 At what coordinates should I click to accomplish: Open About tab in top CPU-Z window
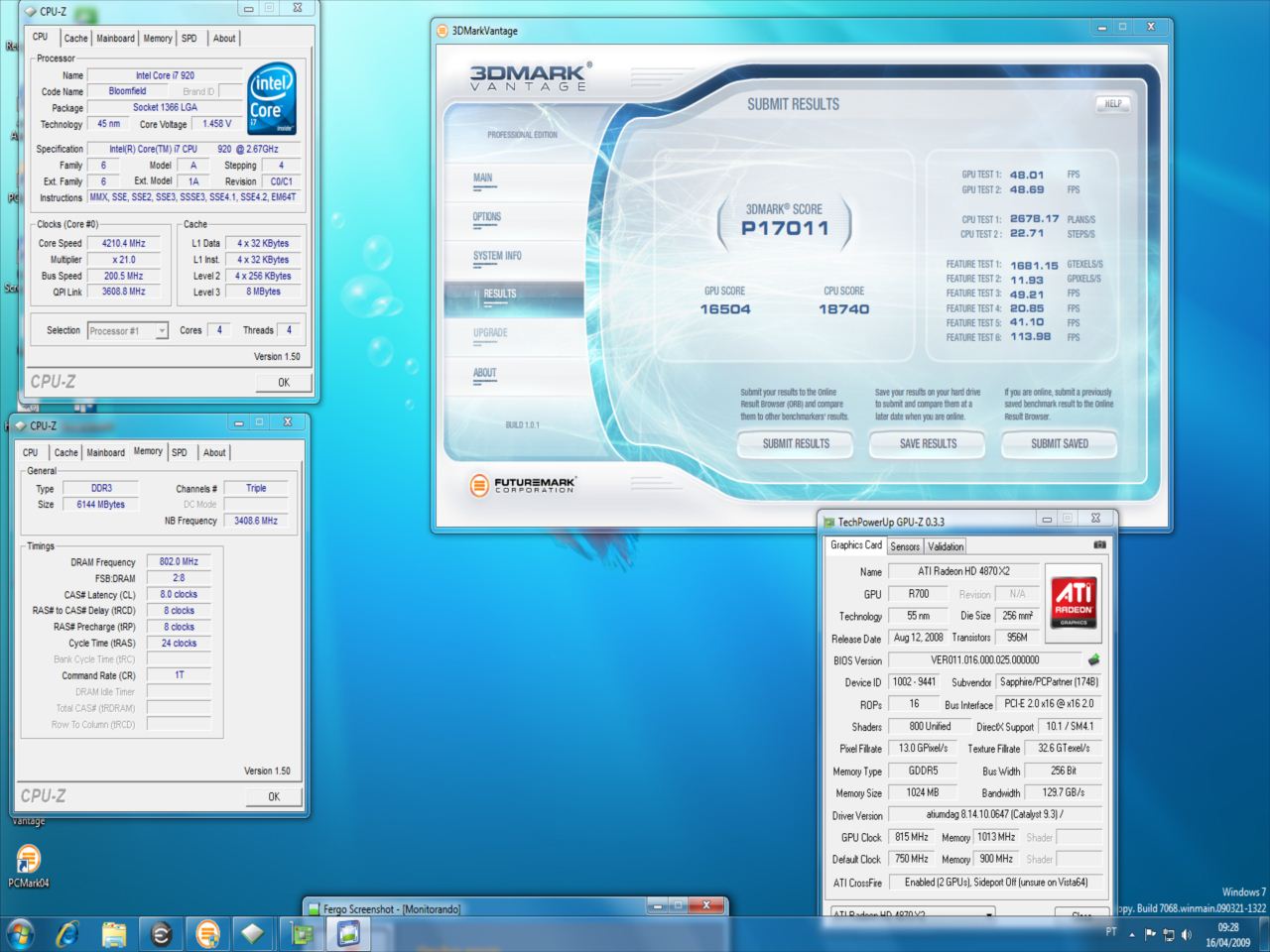point(224,38)
